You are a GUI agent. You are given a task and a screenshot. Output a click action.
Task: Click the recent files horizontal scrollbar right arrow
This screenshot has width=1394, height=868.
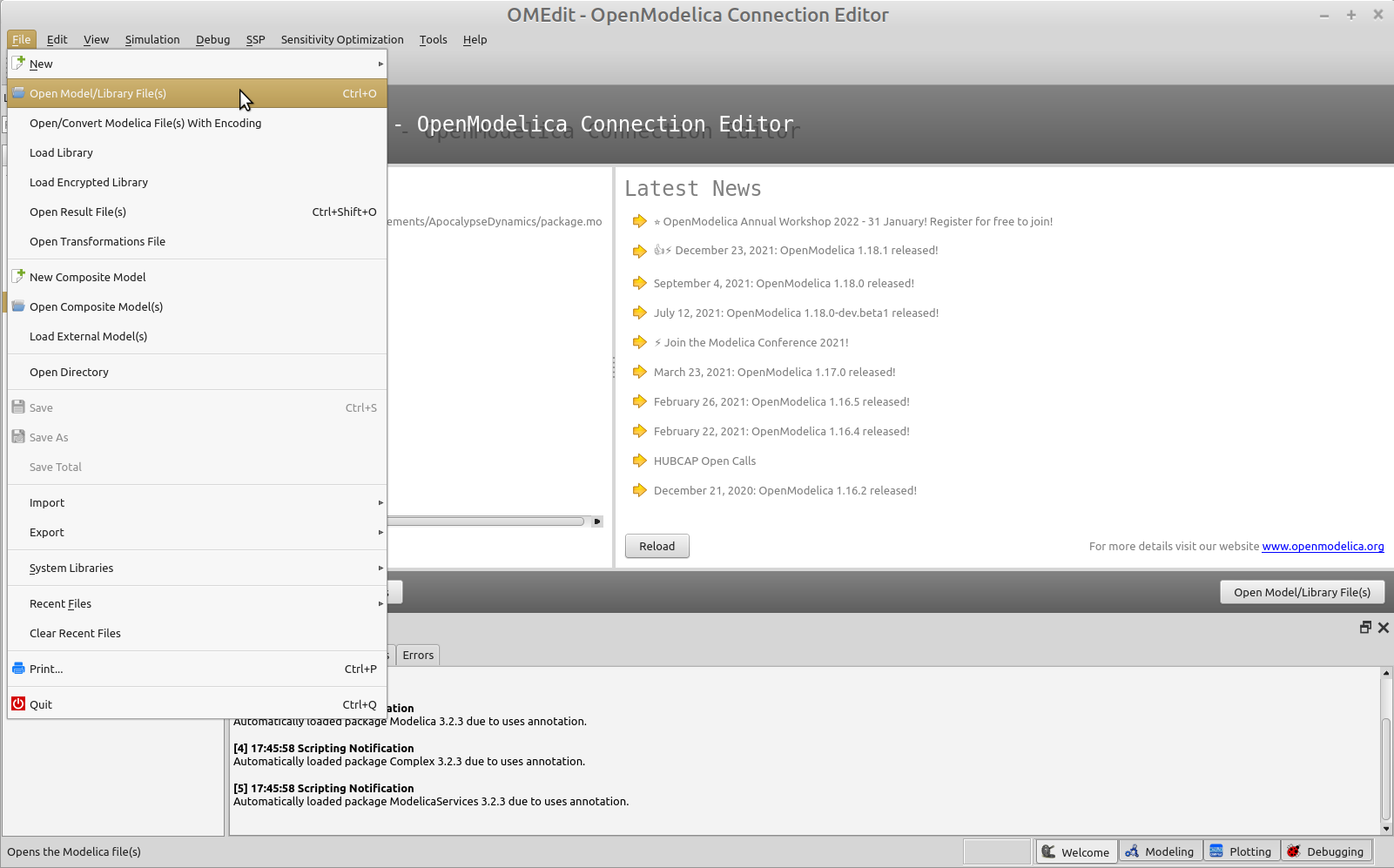pos(596,521)
